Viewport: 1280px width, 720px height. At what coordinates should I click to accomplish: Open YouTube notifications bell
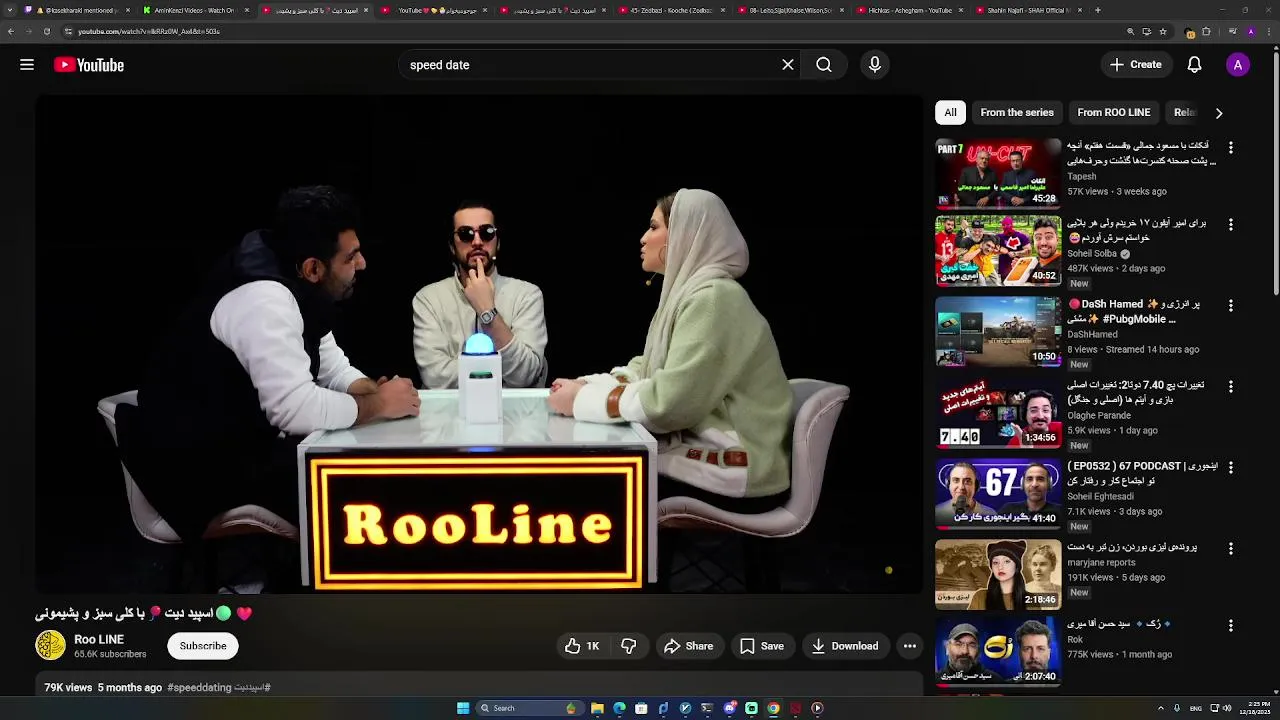1194,65
